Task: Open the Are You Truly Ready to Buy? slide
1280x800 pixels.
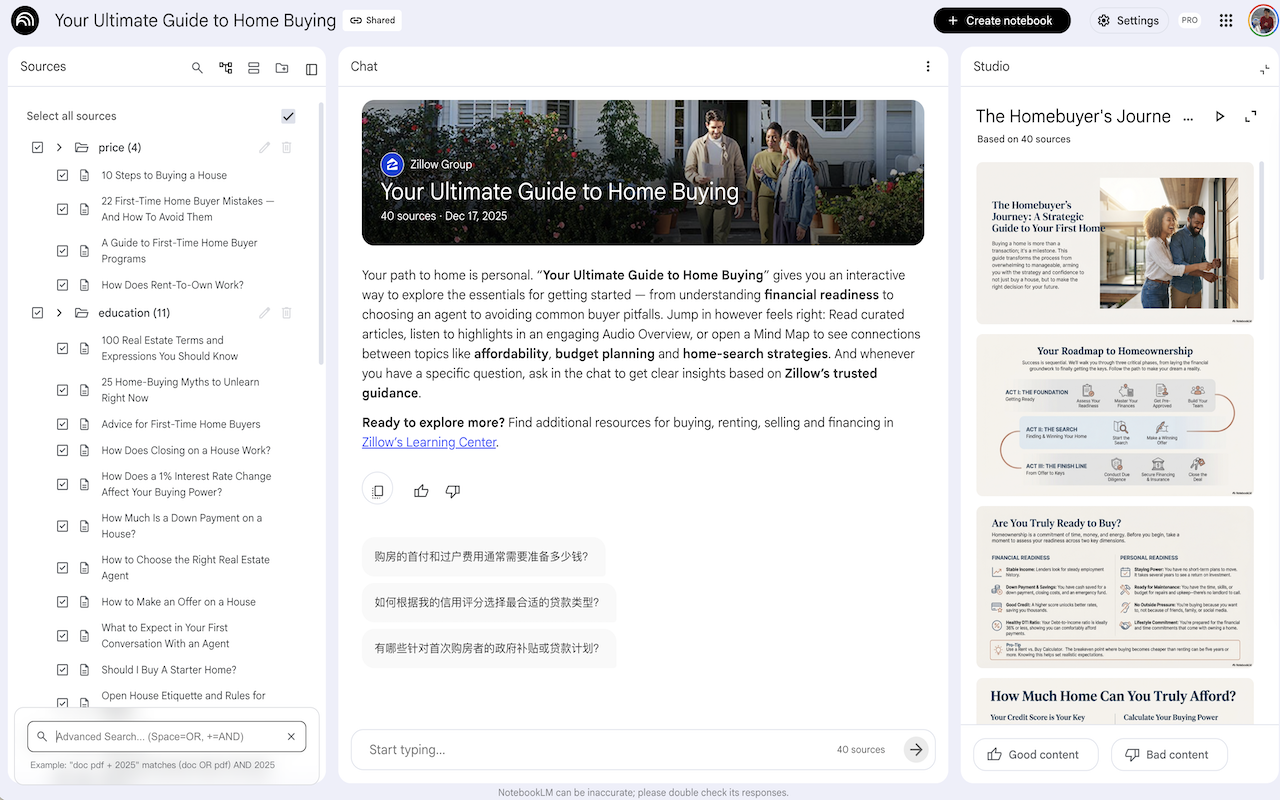Action: [x=1115, y=587]
